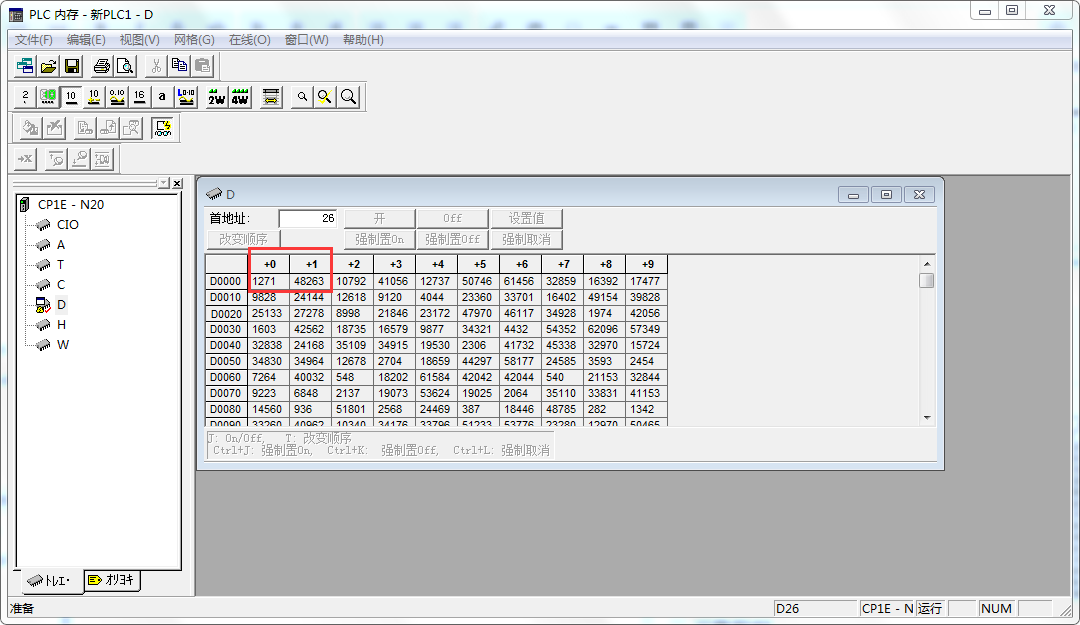This screenshot has height=625, width=1080.
Task: Switch to 4W quad word display
Action: click(240, 97)
